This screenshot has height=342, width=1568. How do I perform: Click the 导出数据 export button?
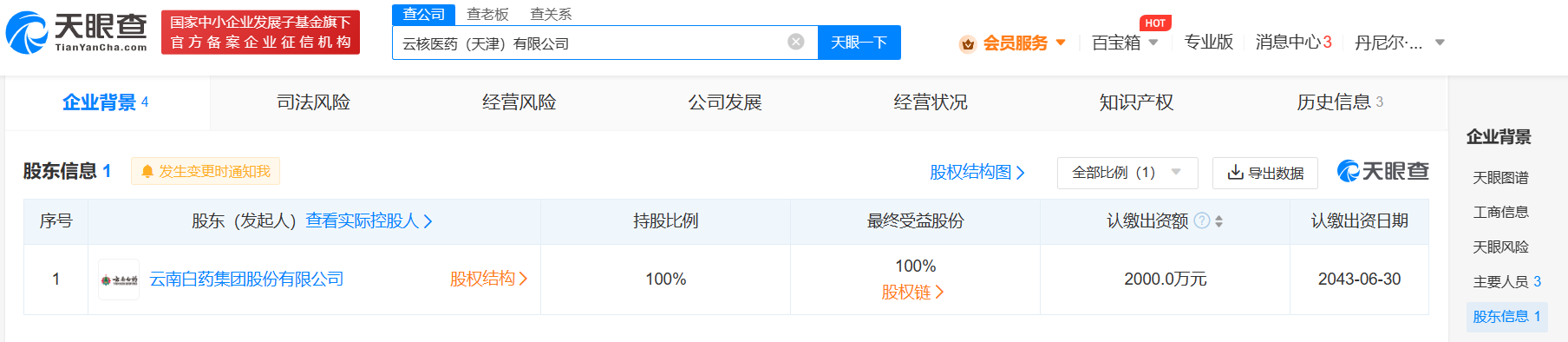[1265, 173]
